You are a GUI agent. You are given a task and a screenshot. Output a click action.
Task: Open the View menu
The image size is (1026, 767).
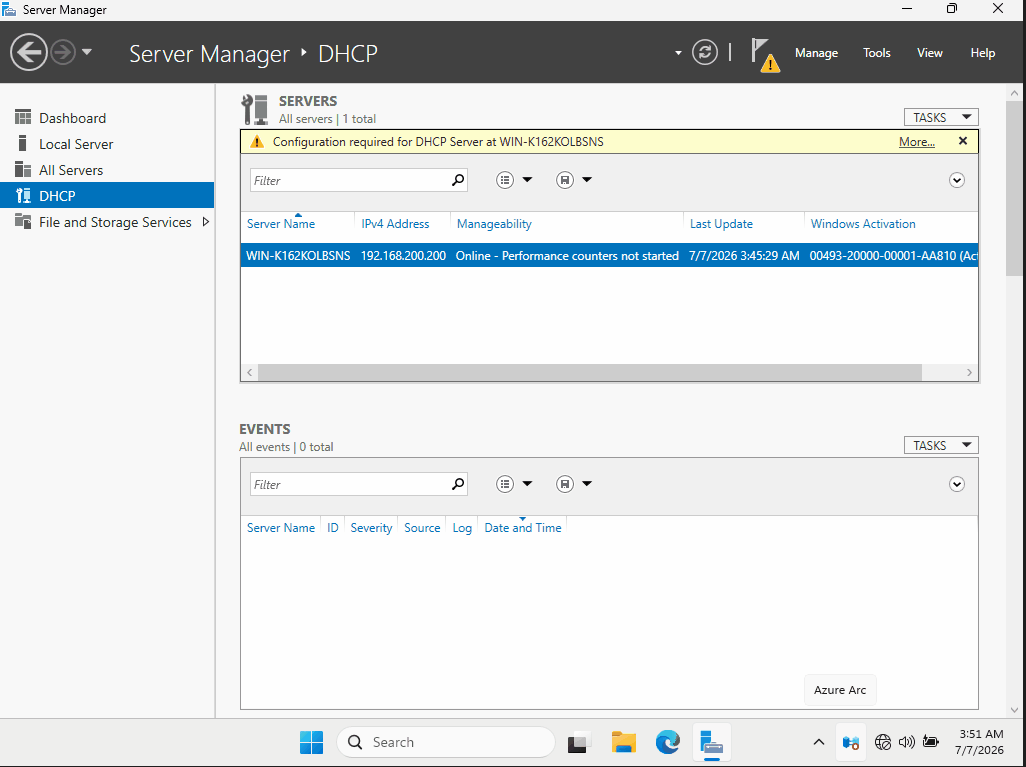click(929, 53)
